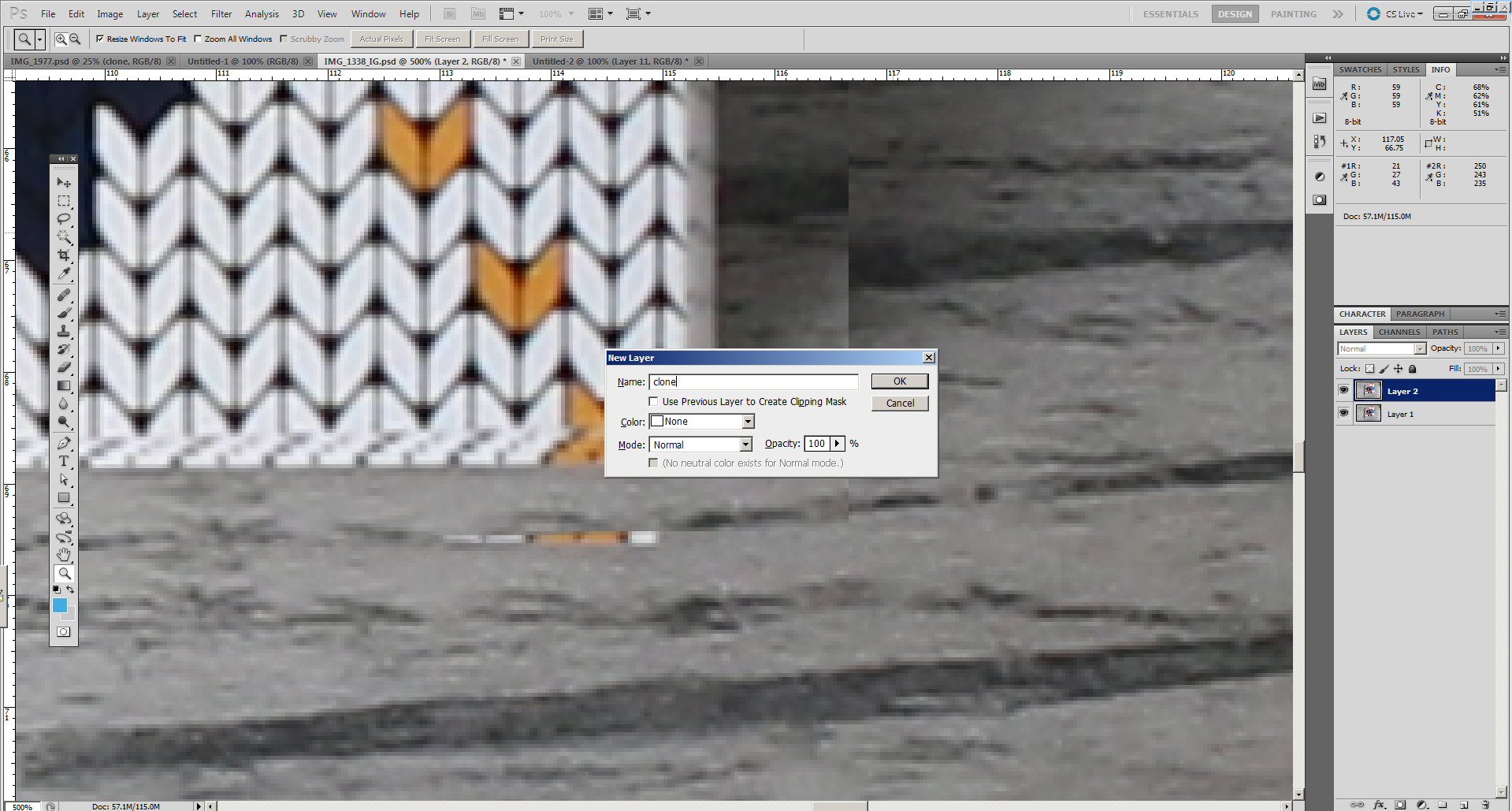The width and height of the screenshot is (1512, 811).
Task: Select the Crop tool
Action: (64, 255)
